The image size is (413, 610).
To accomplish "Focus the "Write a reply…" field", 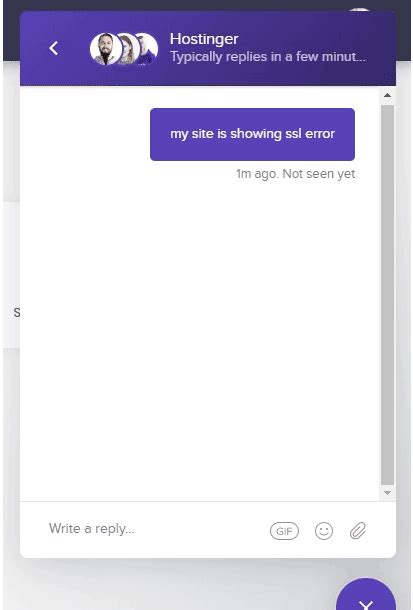I will coord(156,529).
